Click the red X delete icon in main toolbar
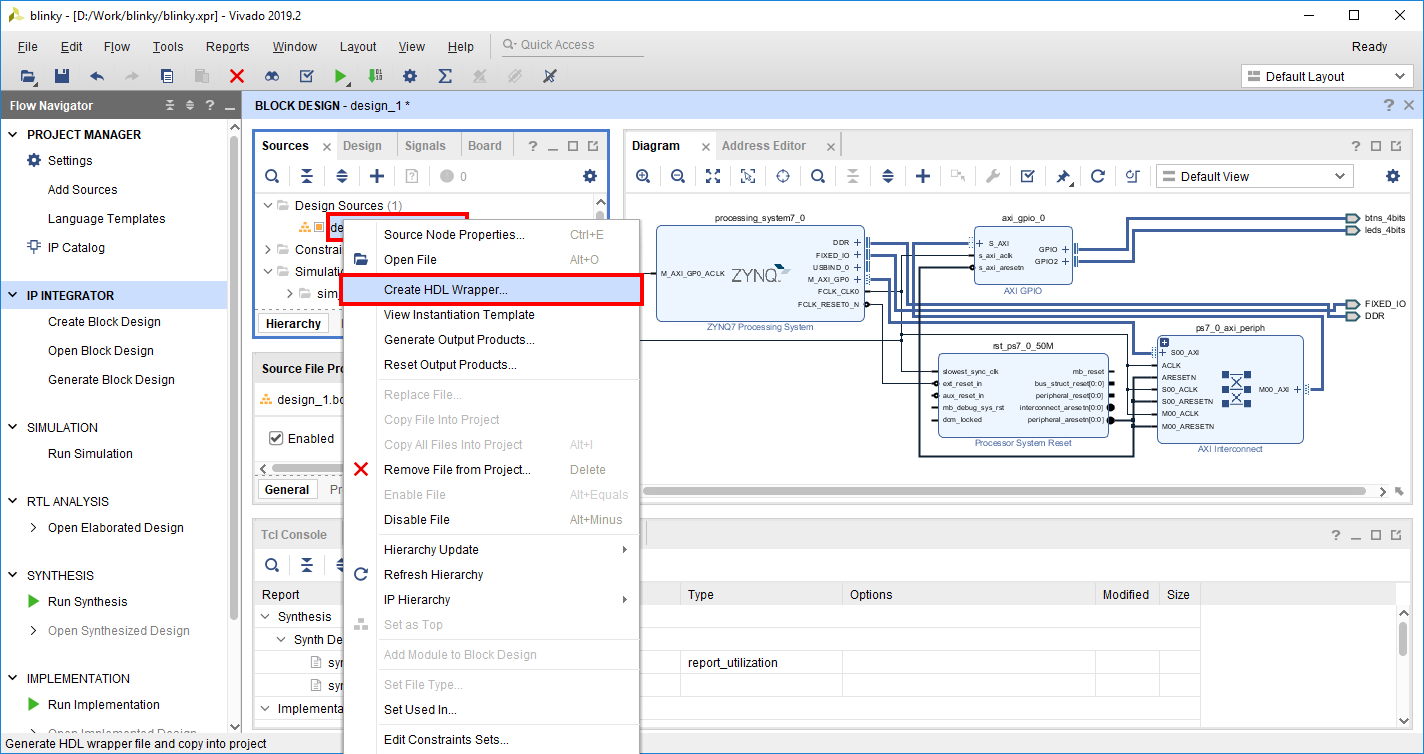 pos(237,76)
